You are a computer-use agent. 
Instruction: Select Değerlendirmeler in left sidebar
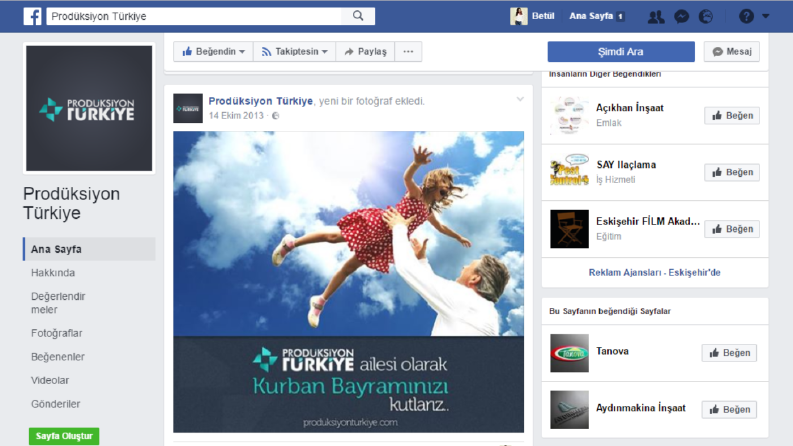click(x=58, y=303)
